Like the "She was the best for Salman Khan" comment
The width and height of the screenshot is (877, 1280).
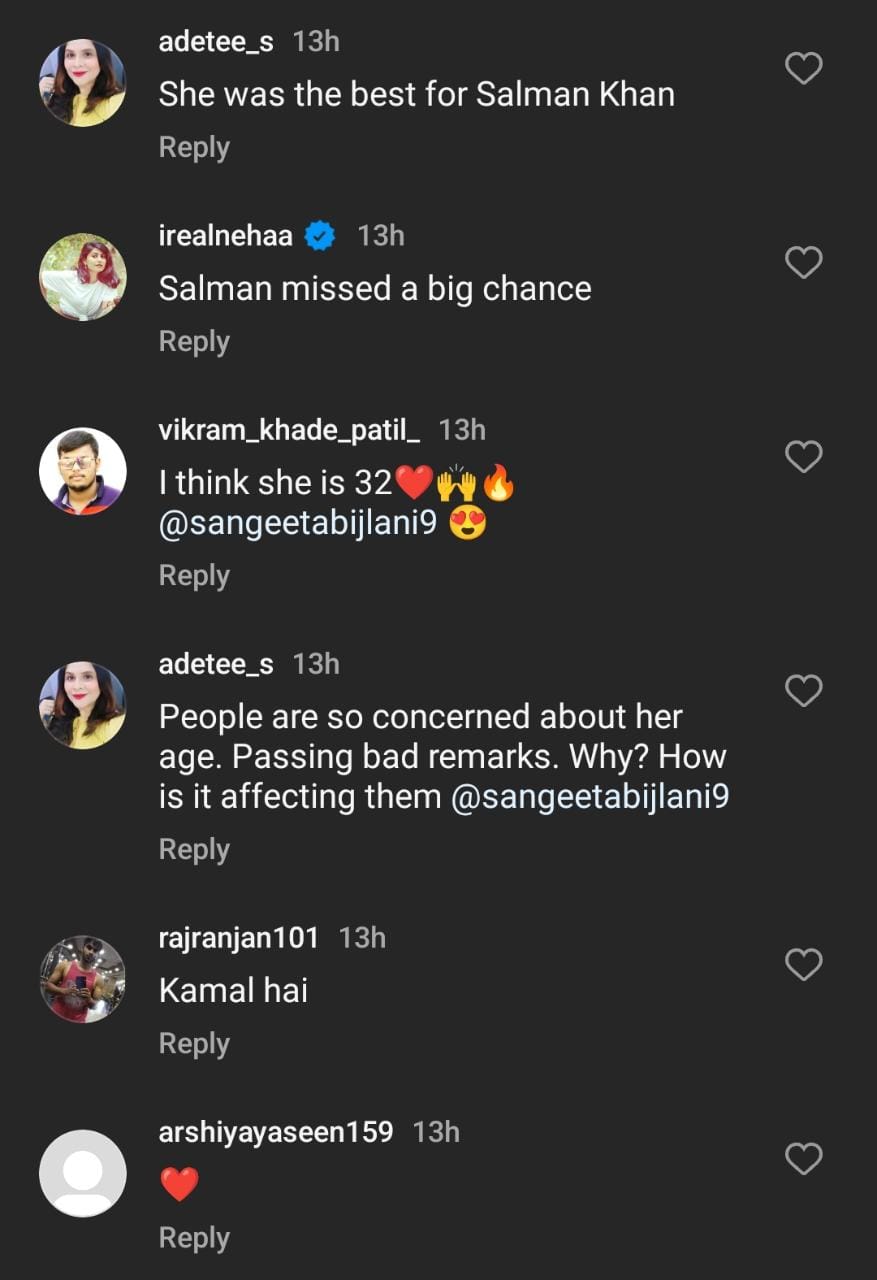(x=803, y=69)
